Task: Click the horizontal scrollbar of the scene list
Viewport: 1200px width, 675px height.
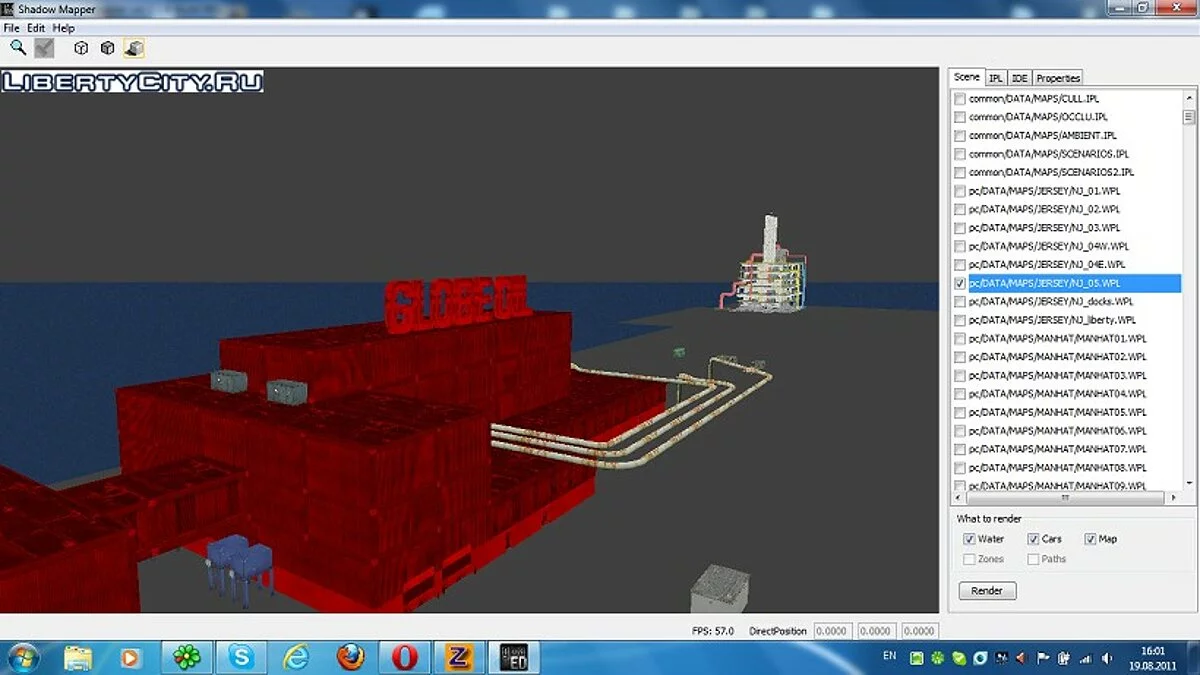Action: (1066, 497)
